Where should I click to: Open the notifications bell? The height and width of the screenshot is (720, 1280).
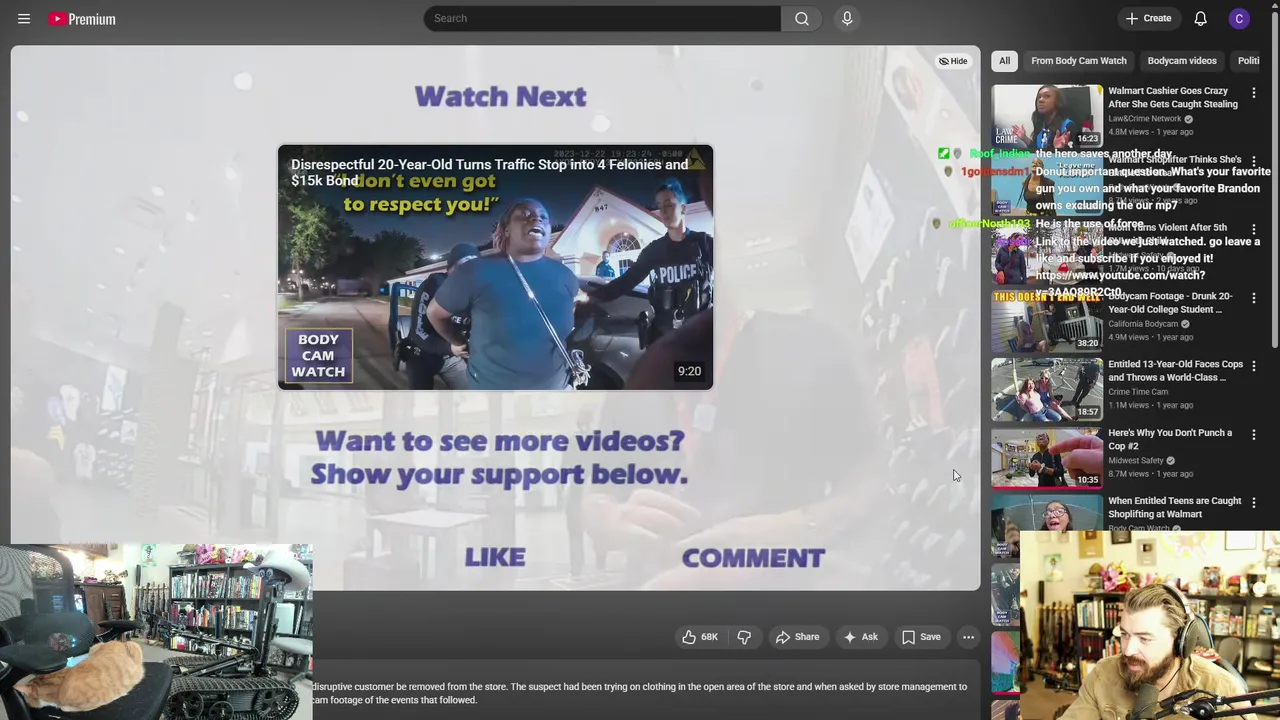pyautogui.click(x=1200, y=18)
